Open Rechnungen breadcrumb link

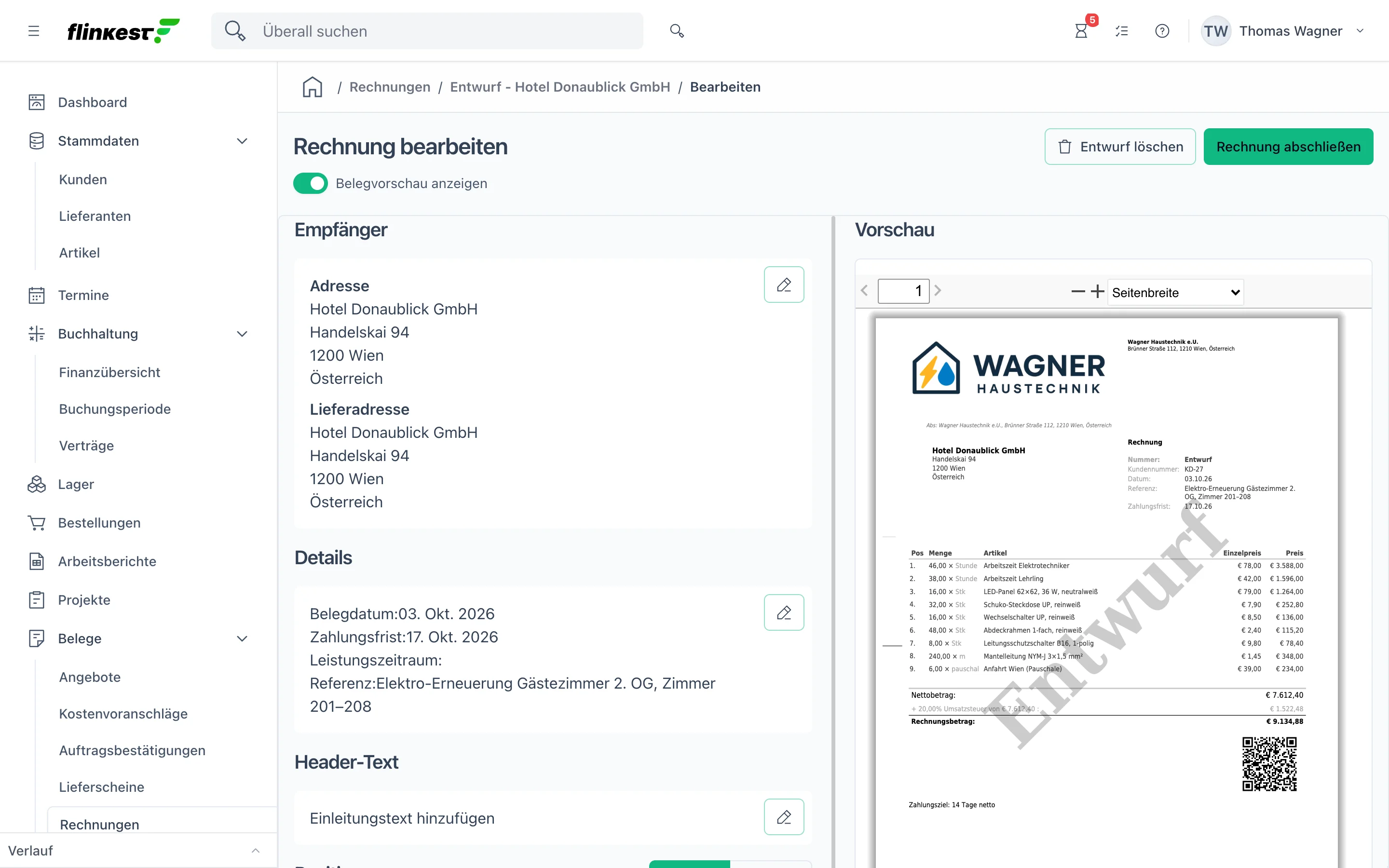pyautogui.click(x=390, y=87)
